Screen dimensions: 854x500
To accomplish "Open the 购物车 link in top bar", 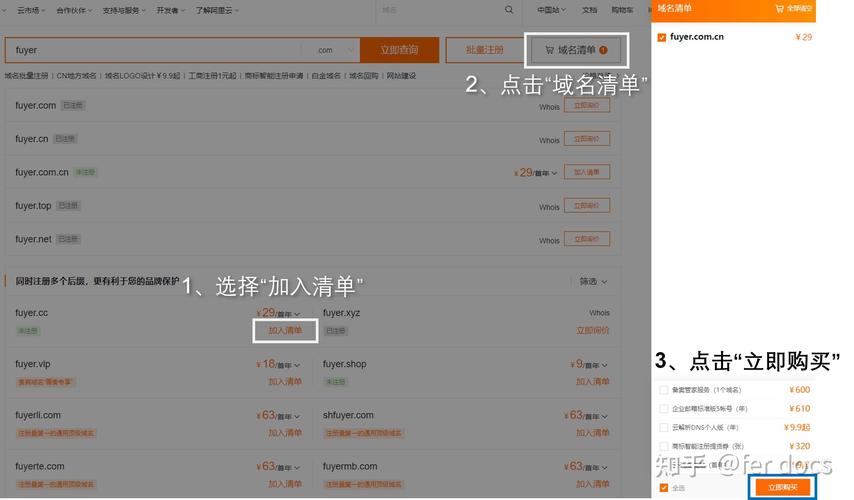I will pos(622,10).
